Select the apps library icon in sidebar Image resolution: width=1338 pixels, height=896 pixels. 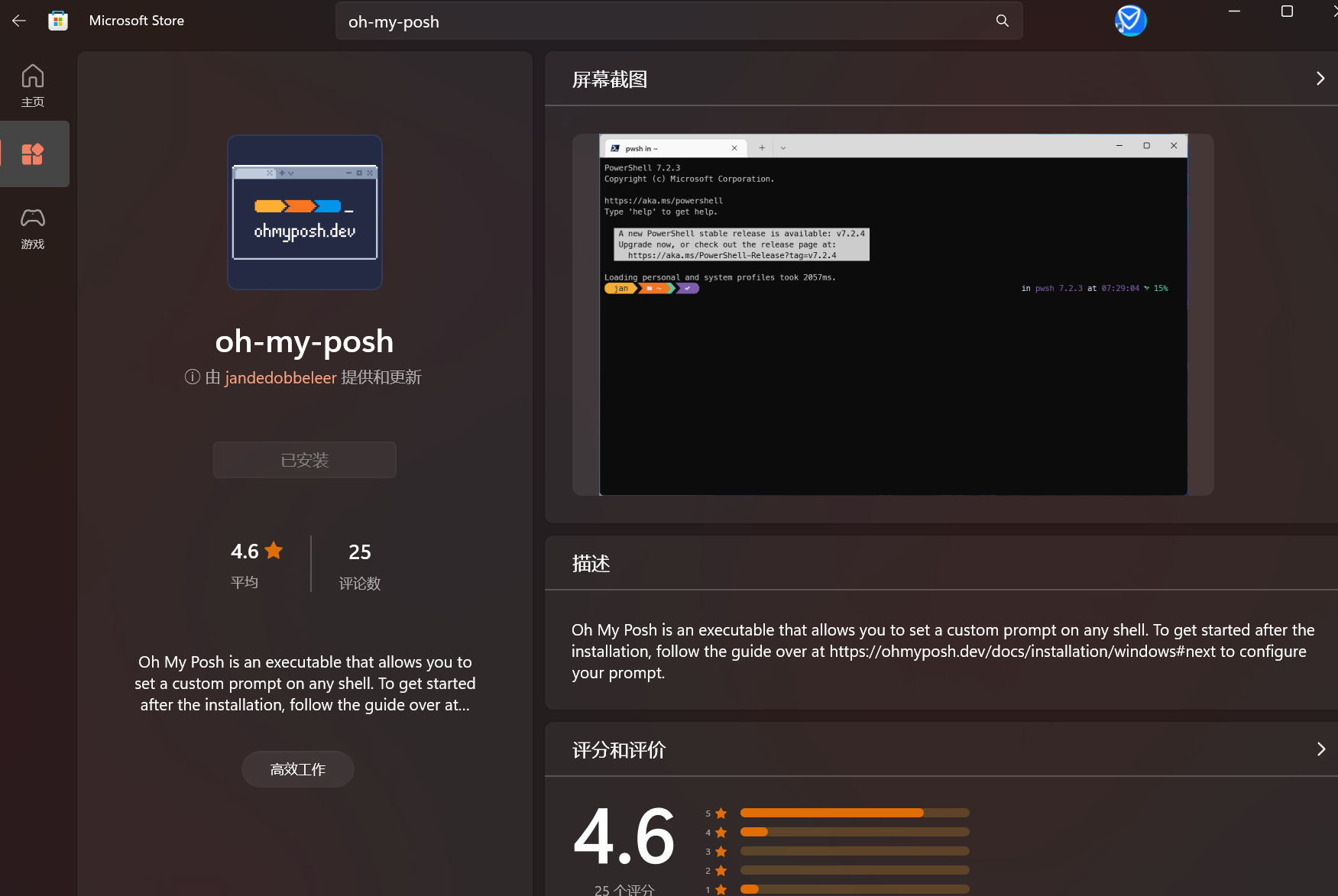[33, 154]
